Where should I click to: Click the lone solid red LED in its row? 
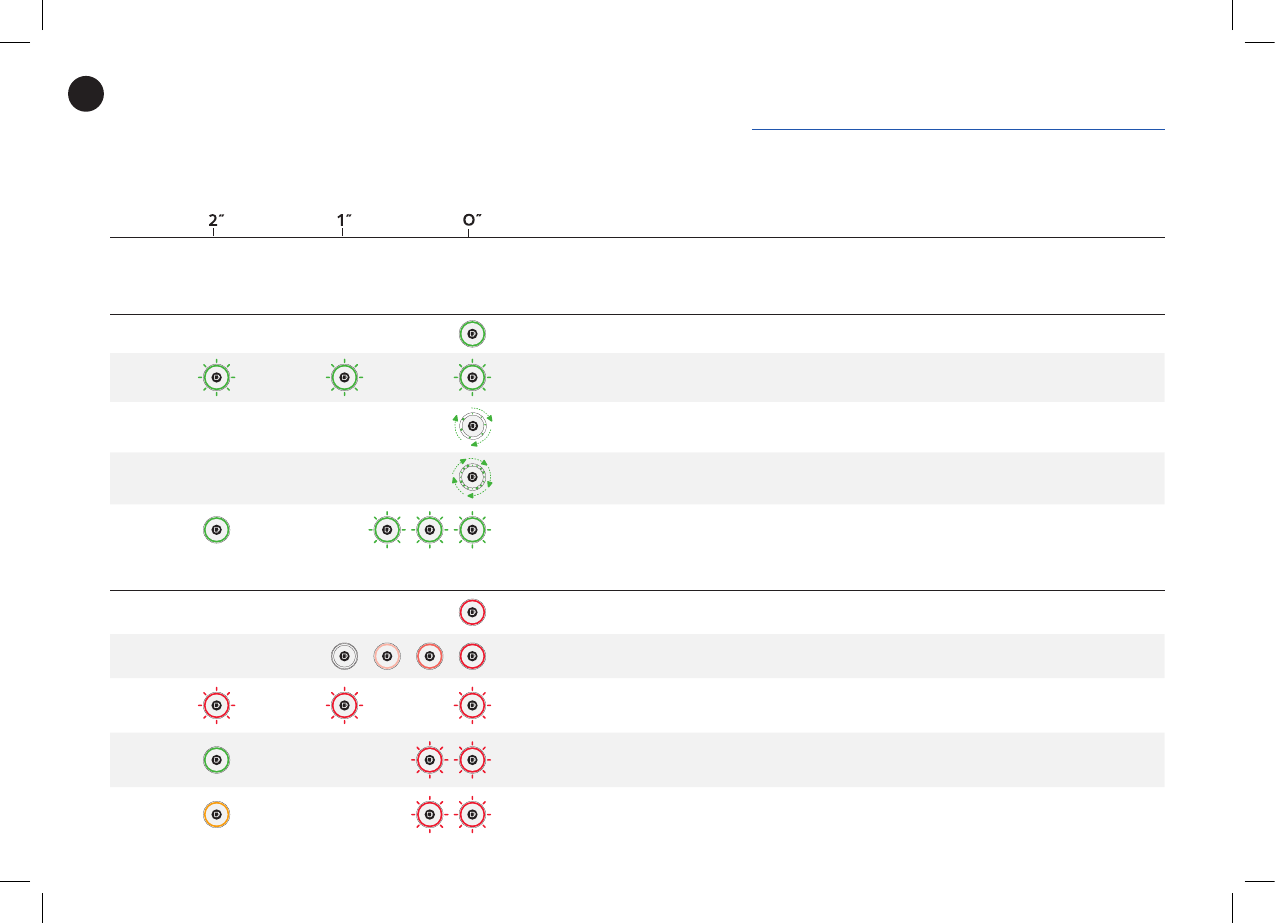[x=472, y=611]
